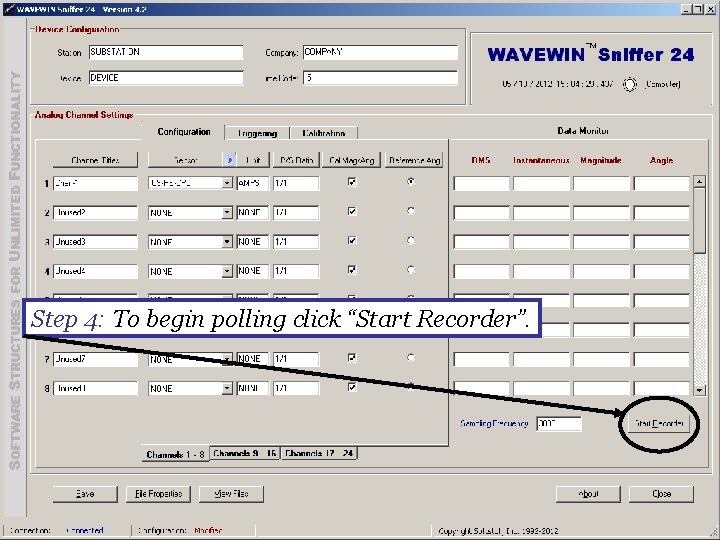Click the clock icon next to date time
The height and width of the screenshot is (540, 720).
point(630,84)
